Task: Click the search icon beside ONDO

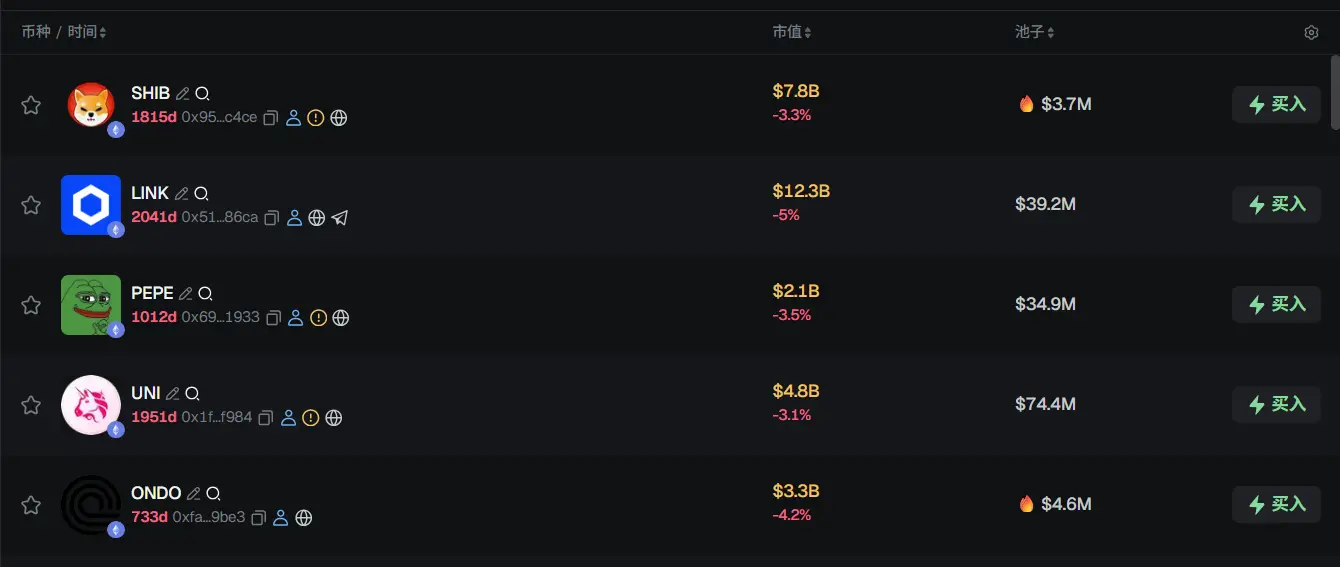Action: pos(213,494)
